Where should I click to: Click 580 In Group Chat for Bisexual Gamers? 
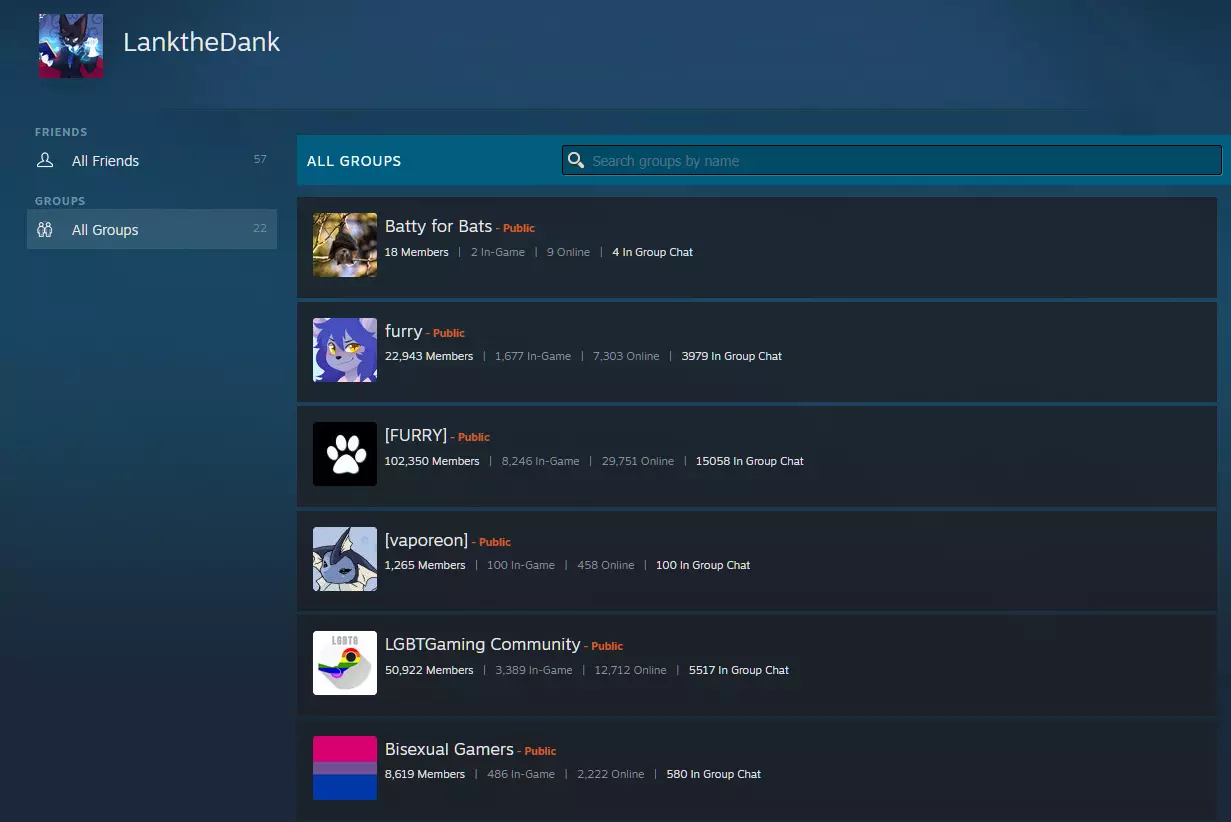(x=713, y=774)
